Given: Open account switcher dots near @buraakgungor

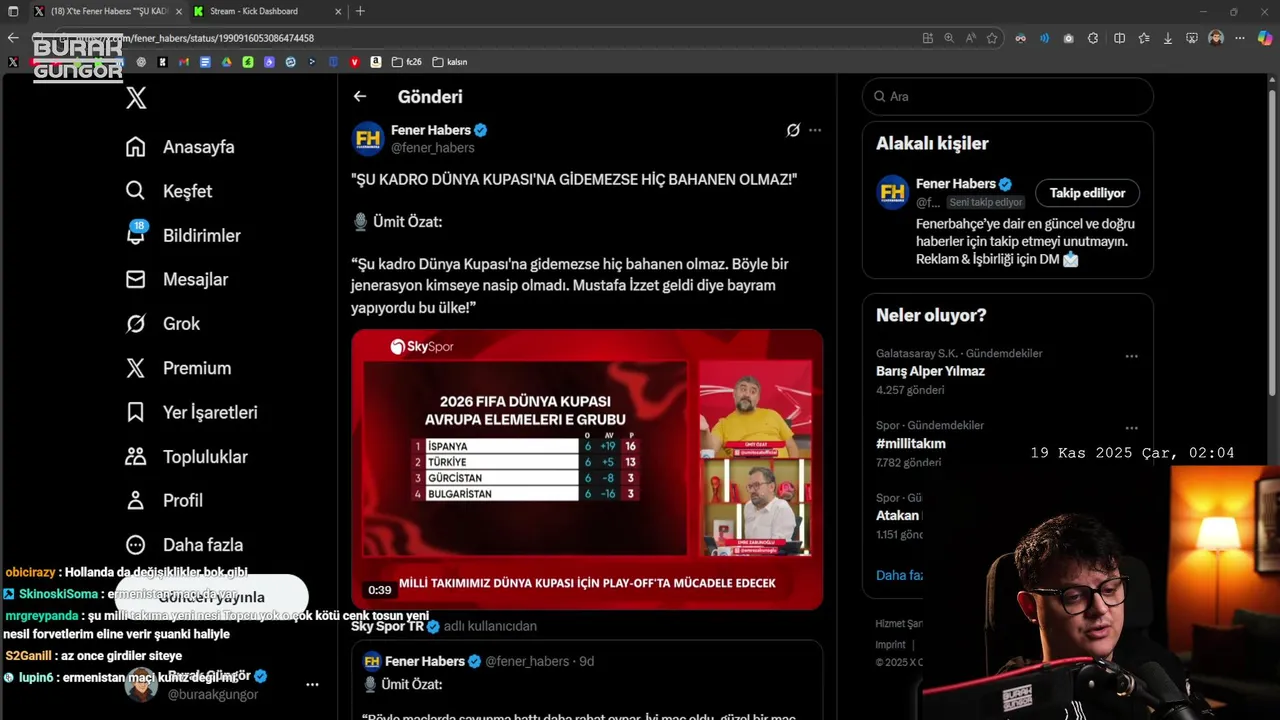Looking at the screenshot, I should coord(312,685).
